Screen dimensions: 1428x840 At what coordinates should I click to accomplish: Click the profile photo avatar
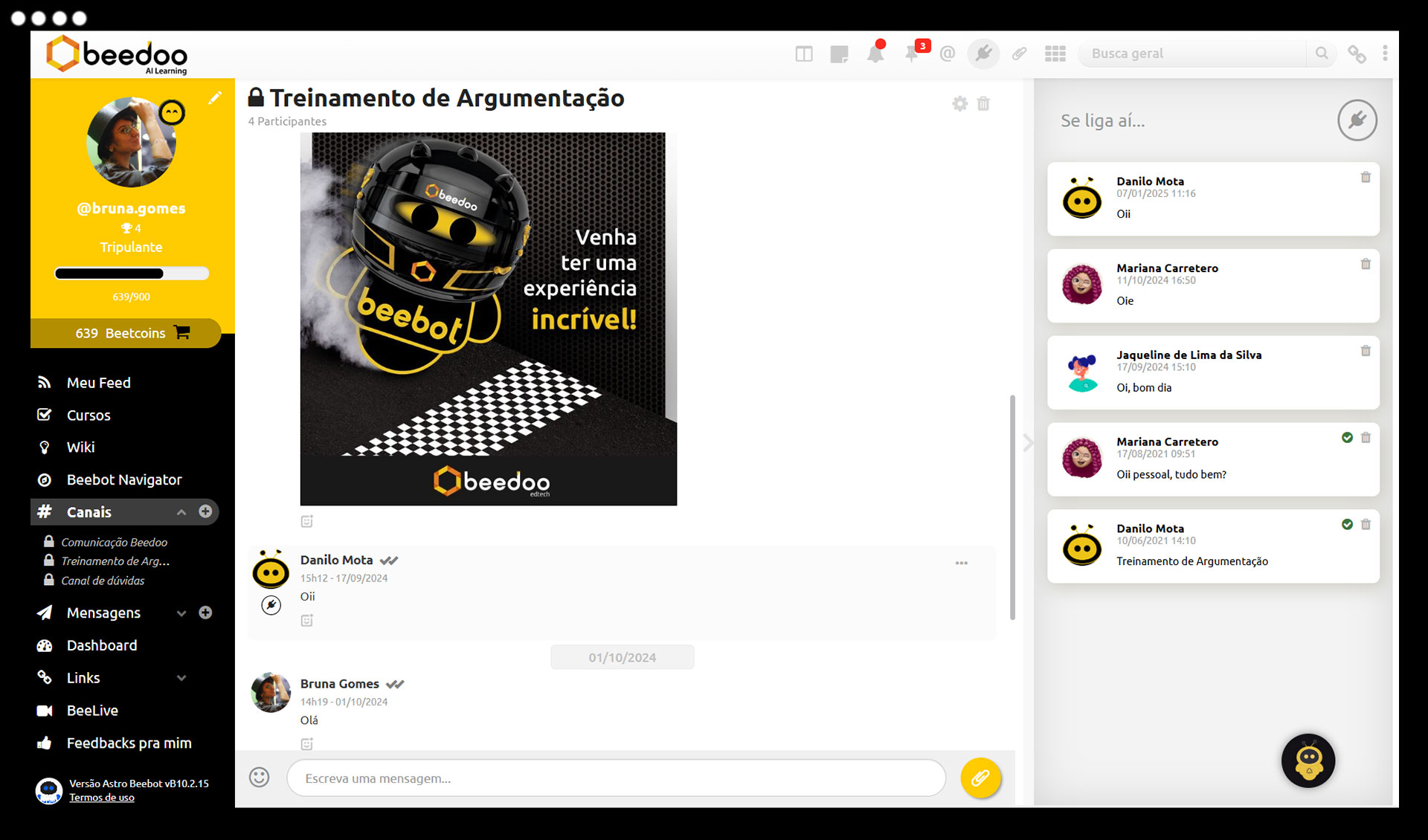132,142
